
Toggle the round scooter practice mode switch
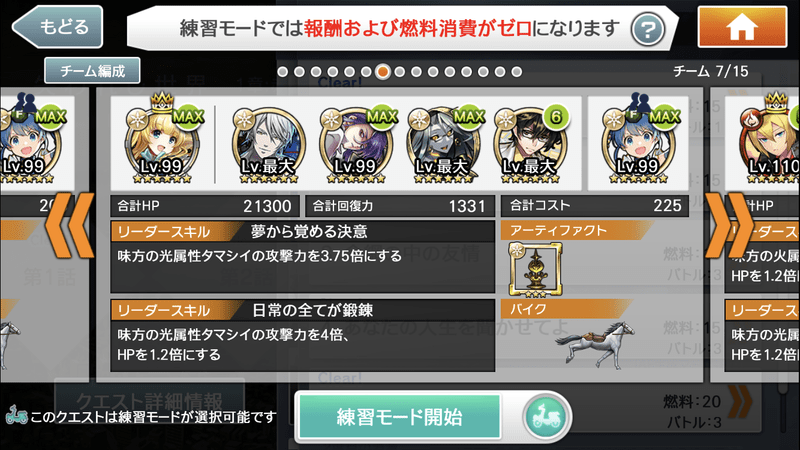[545, 417]
